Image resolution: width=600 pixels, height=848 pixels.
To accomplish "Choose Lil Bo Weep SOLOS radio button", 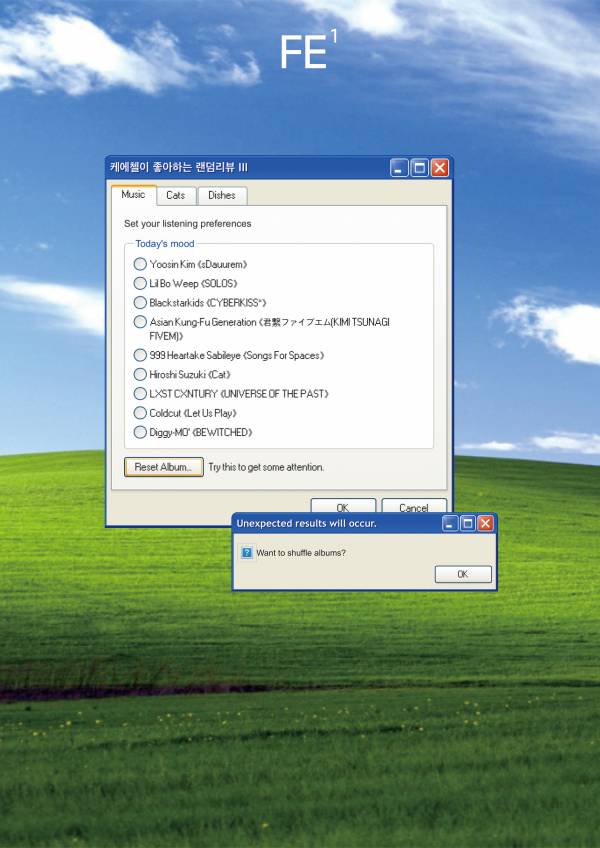I will tap(140, 283).
